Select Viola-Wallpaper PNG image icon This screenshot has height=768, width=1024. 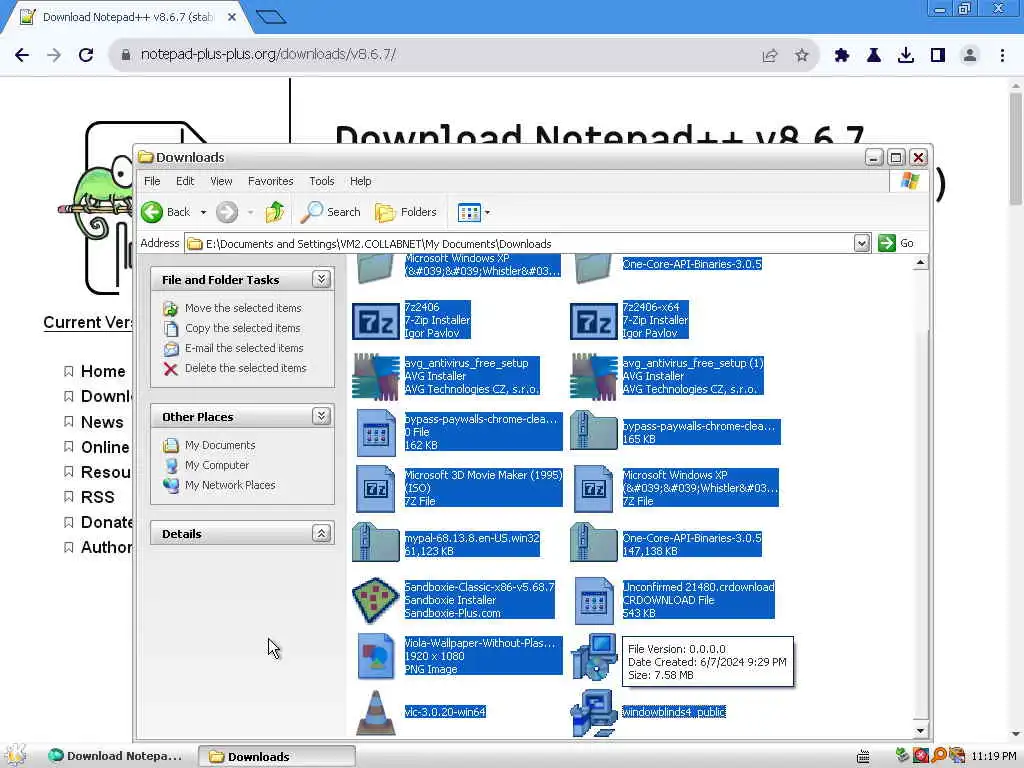click(x=376, y=656)
